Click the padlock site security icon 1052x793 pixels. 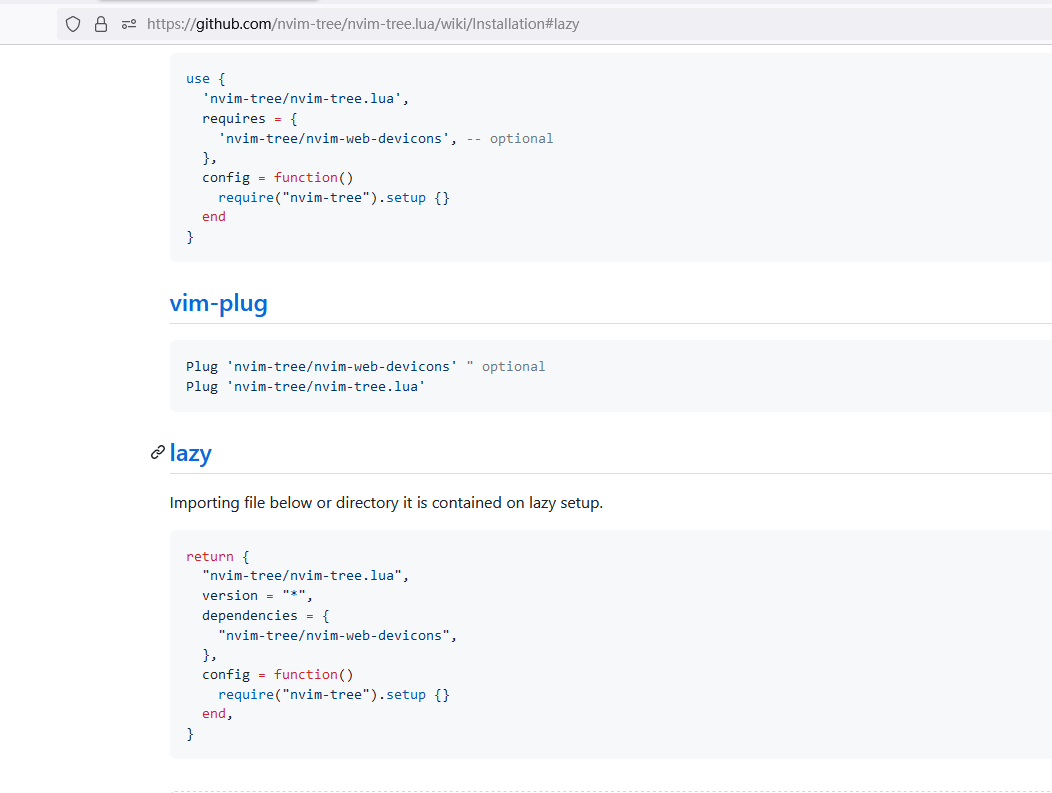101,24
